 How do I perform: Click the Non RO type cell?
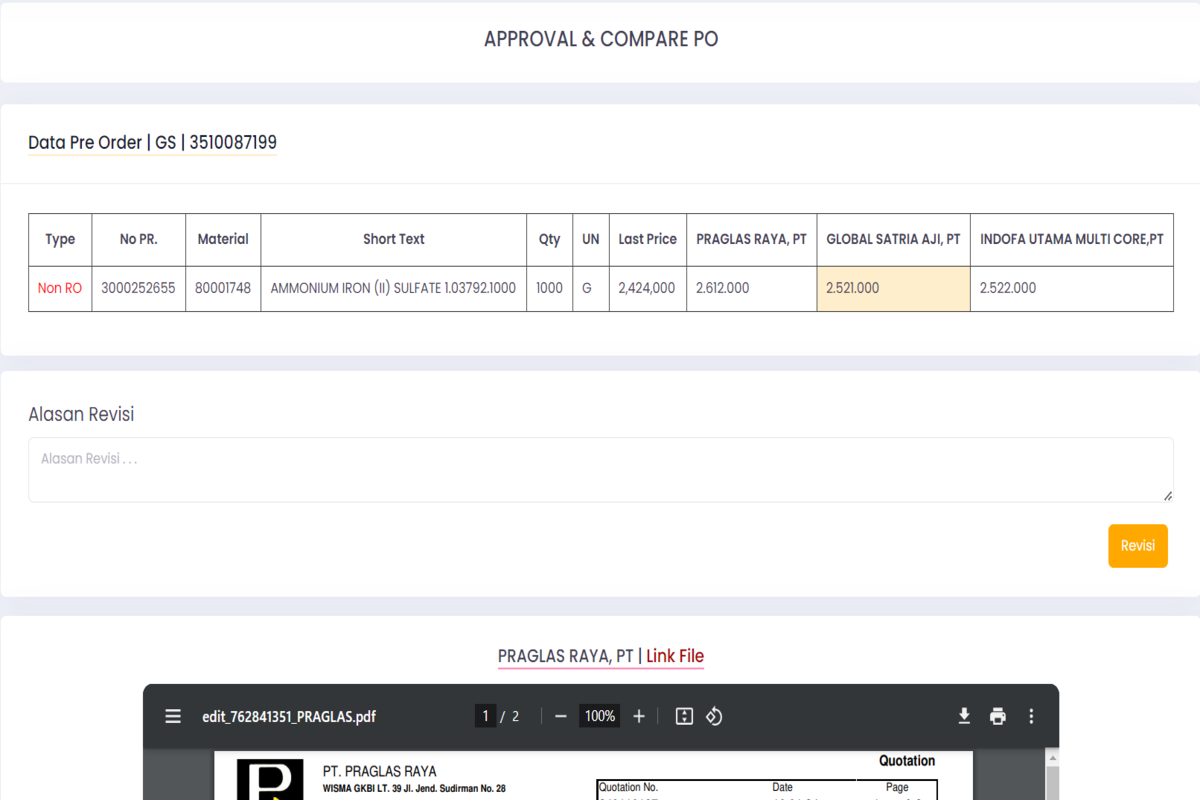click(60, 288)
